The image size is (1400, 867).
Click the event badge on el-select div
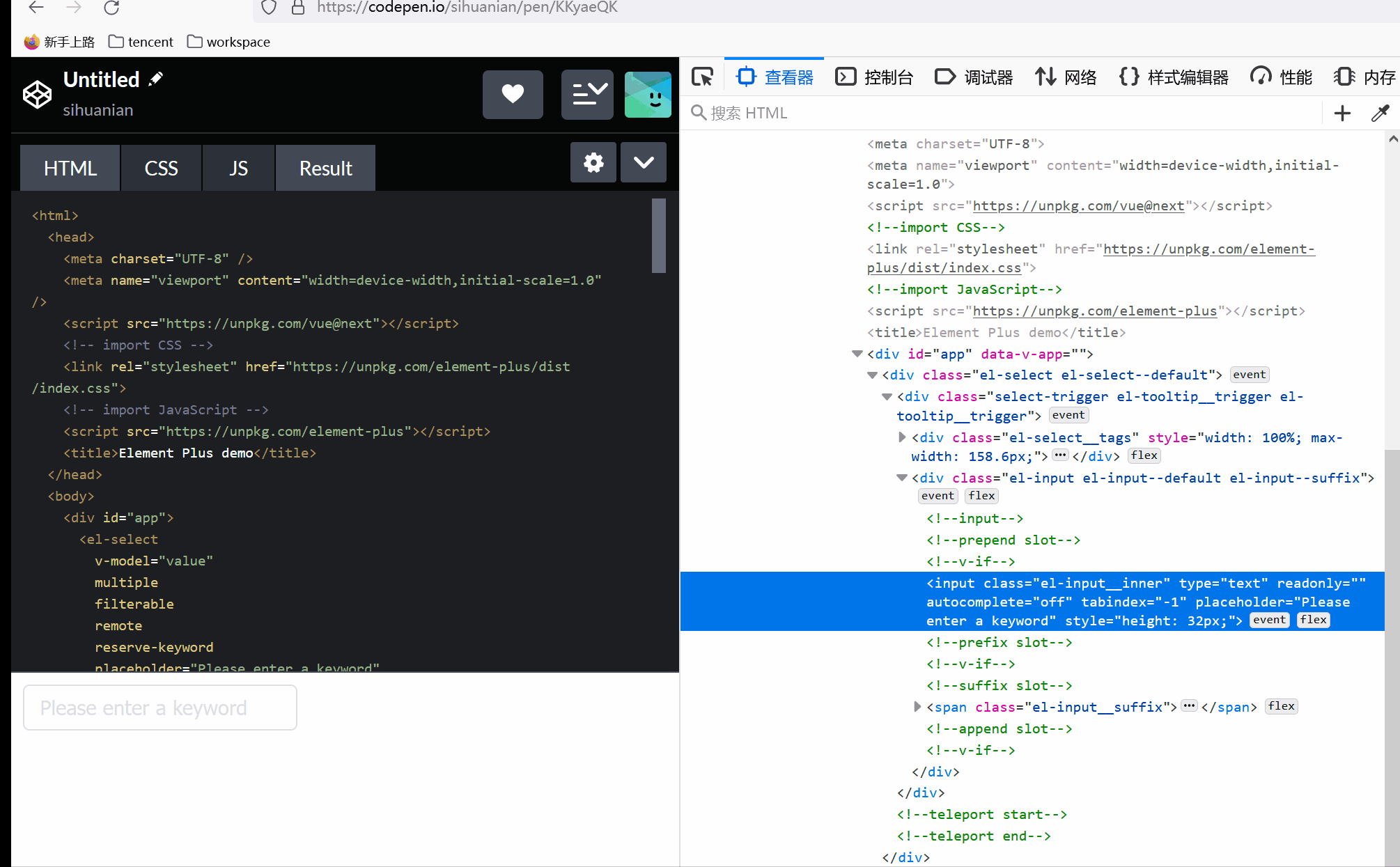[1249, 374]
